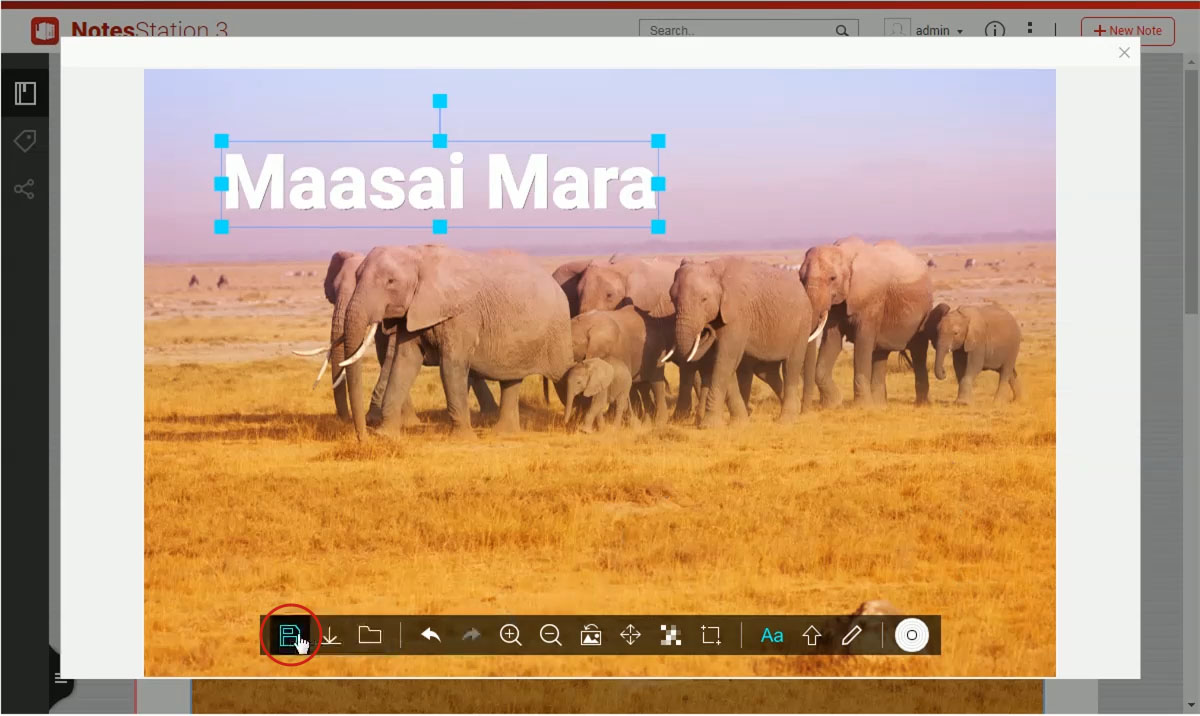Viewport: 1200px width, 716px height.
Task: Click the Download arrow icon
Action: tap(330, 635)
